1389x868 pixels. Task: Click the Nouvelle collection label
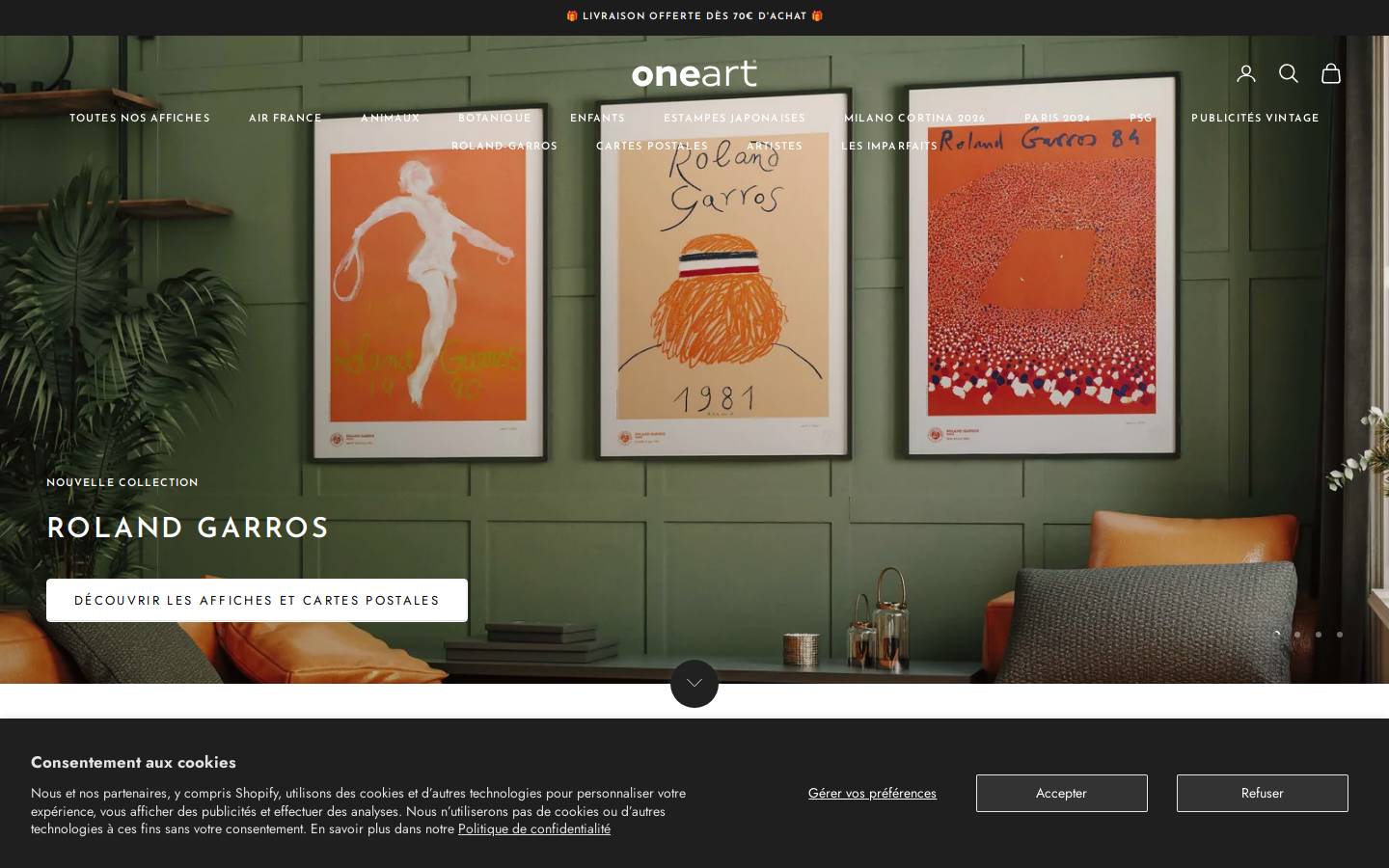pos(123,482)
